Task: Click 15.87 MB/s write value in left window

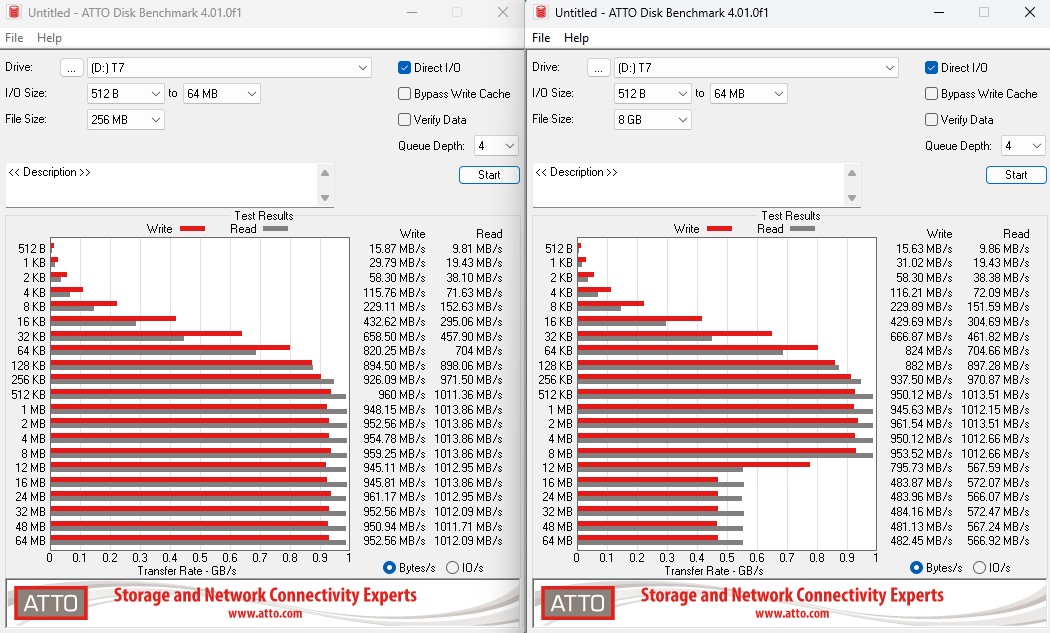Action: [397, 249]
